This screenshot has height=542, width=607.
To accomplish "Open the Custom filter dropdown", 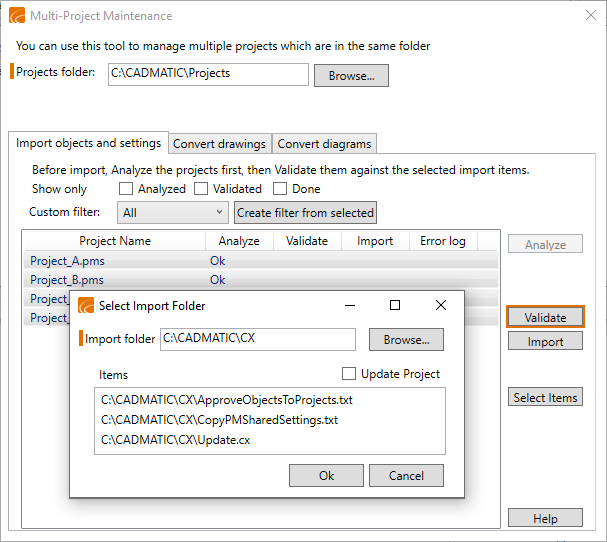I will (x=173, y=212).
